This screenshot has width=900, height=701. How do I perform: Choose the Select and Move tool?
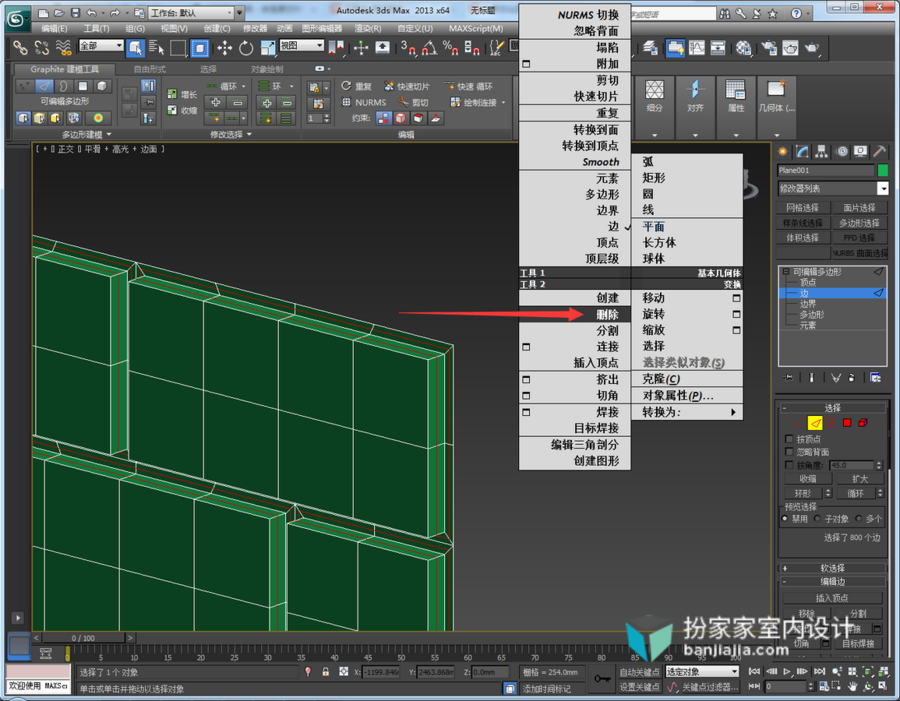[x=224, y=48]
